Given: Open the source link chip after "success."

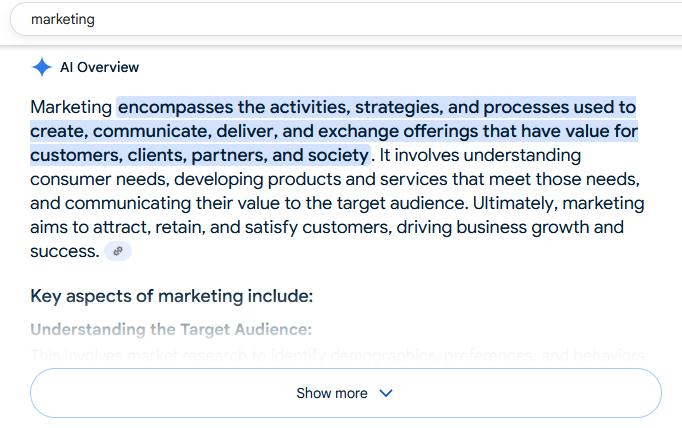Looking at the screenshot, I should 118,251.
